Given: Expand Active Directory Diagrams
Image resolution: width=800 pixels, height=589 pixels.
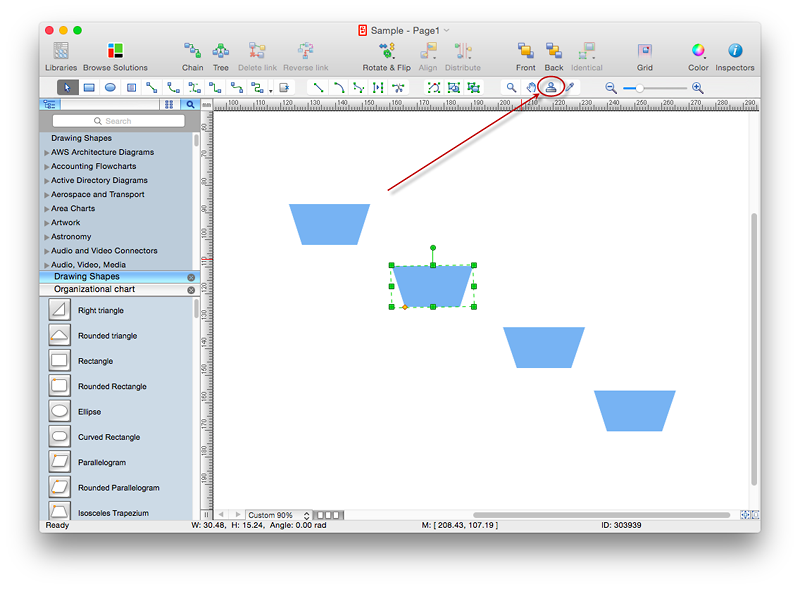Looking at the screenshot, I should 47,181.
